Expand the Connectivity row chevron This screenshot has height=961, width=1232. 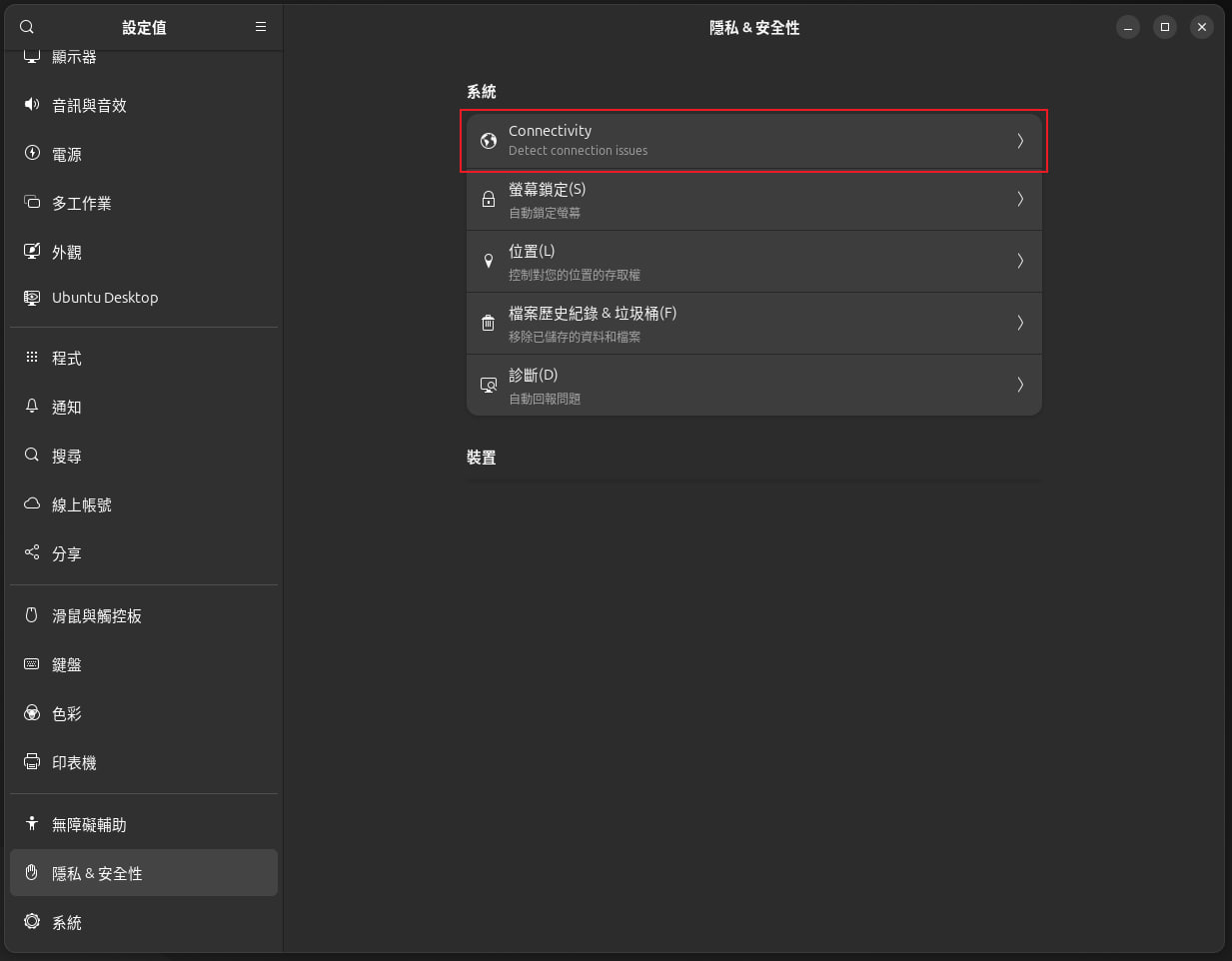[x=1020, y=141]
